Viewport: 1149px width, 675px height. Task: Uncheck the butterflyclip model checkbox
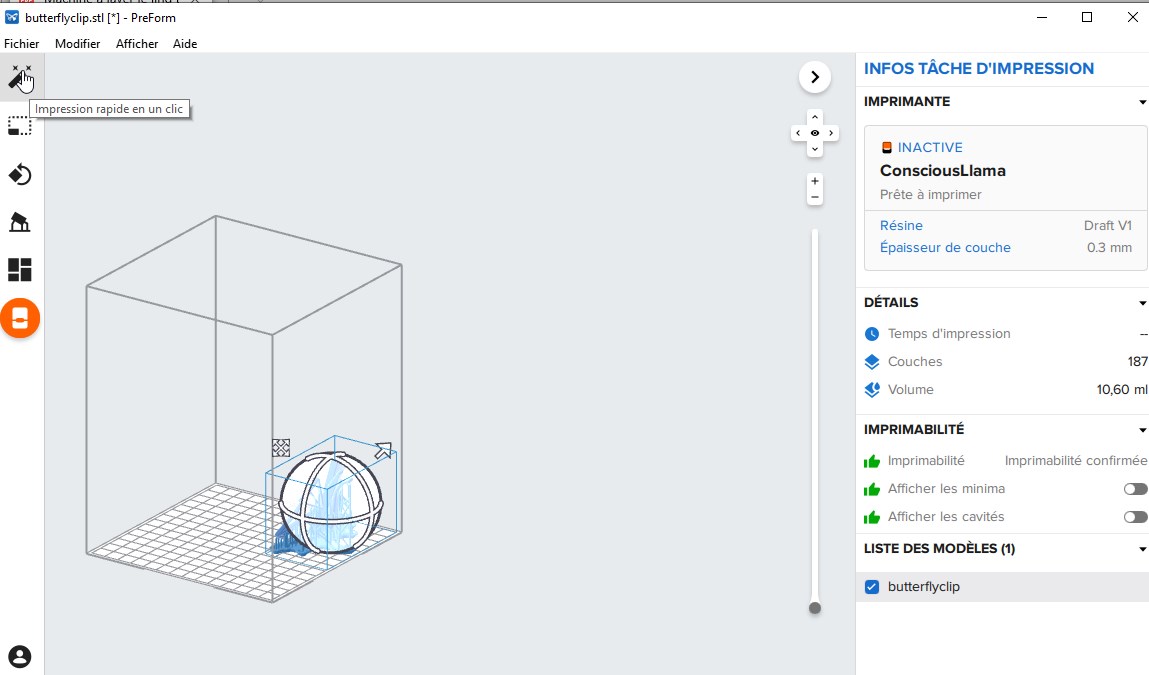coord(871,587)
